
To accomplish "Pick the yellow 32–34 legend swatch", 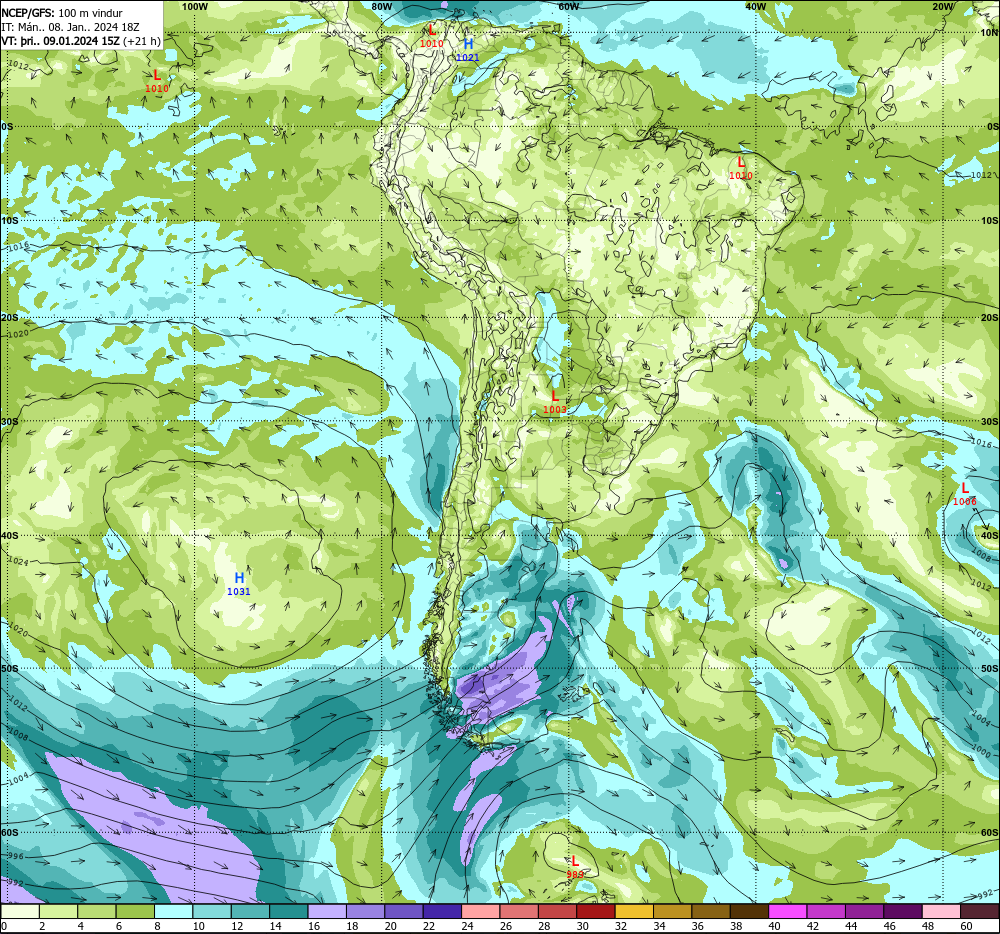I will pyautogui.click(x=634, y=911).
